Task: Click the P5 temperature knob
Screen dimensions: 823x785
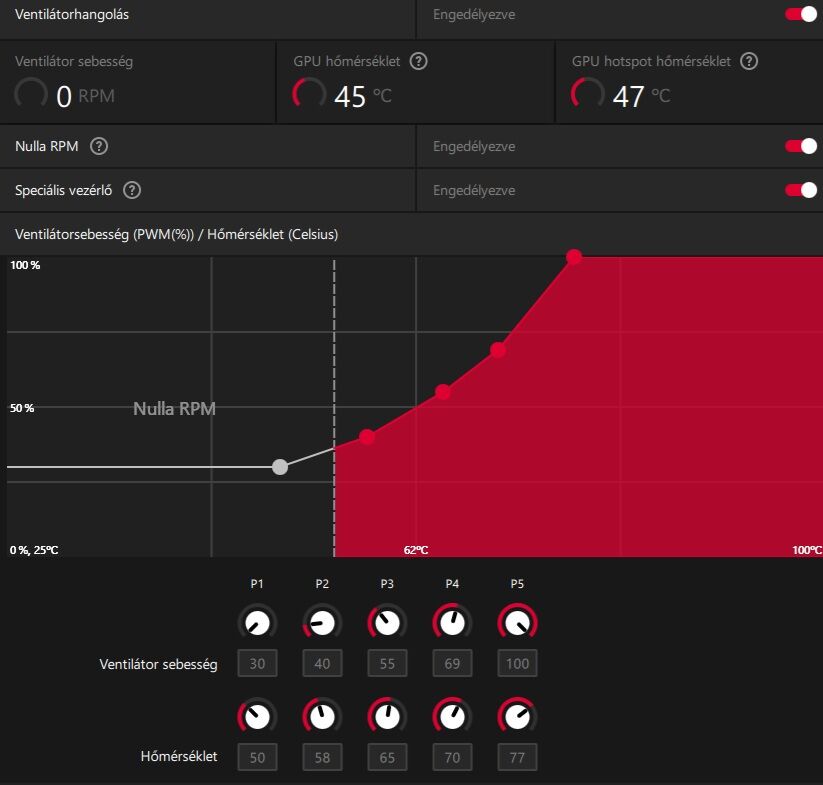Action: pos(518,716)
